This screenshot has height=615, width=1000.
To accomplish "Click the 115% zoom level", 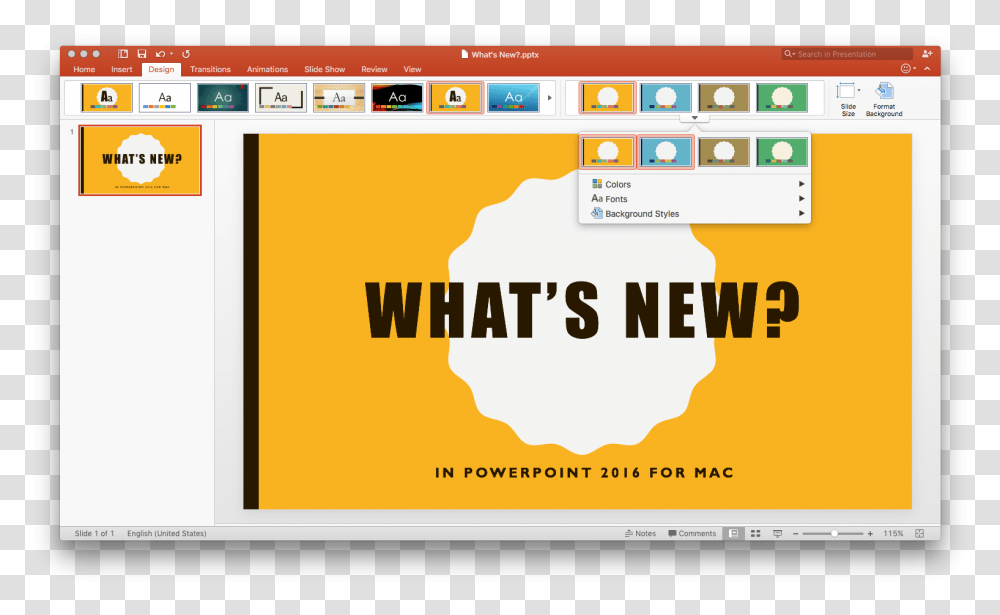I will (893, 533).
